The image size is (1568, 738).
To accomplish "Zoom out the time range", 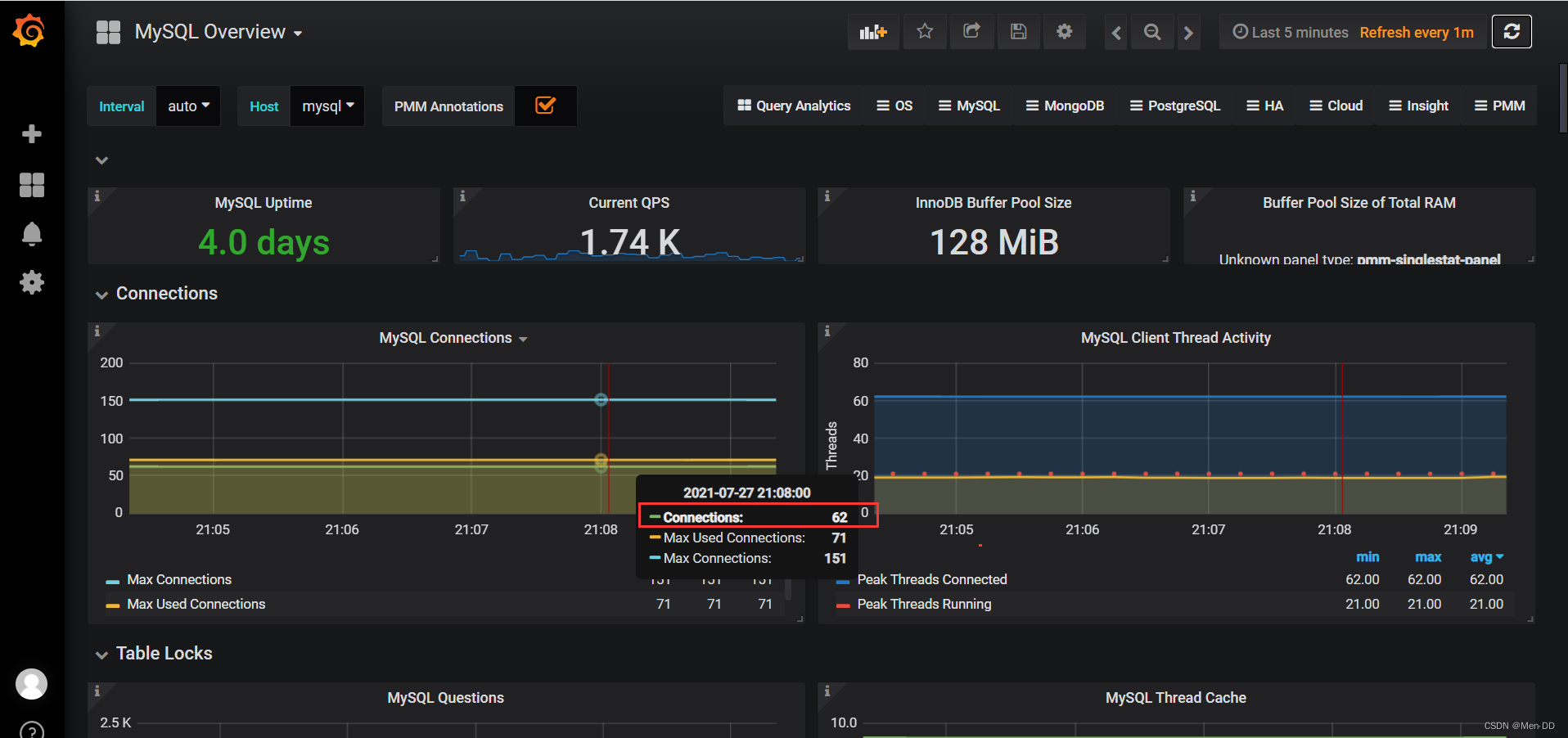I will coord(1152,33).
